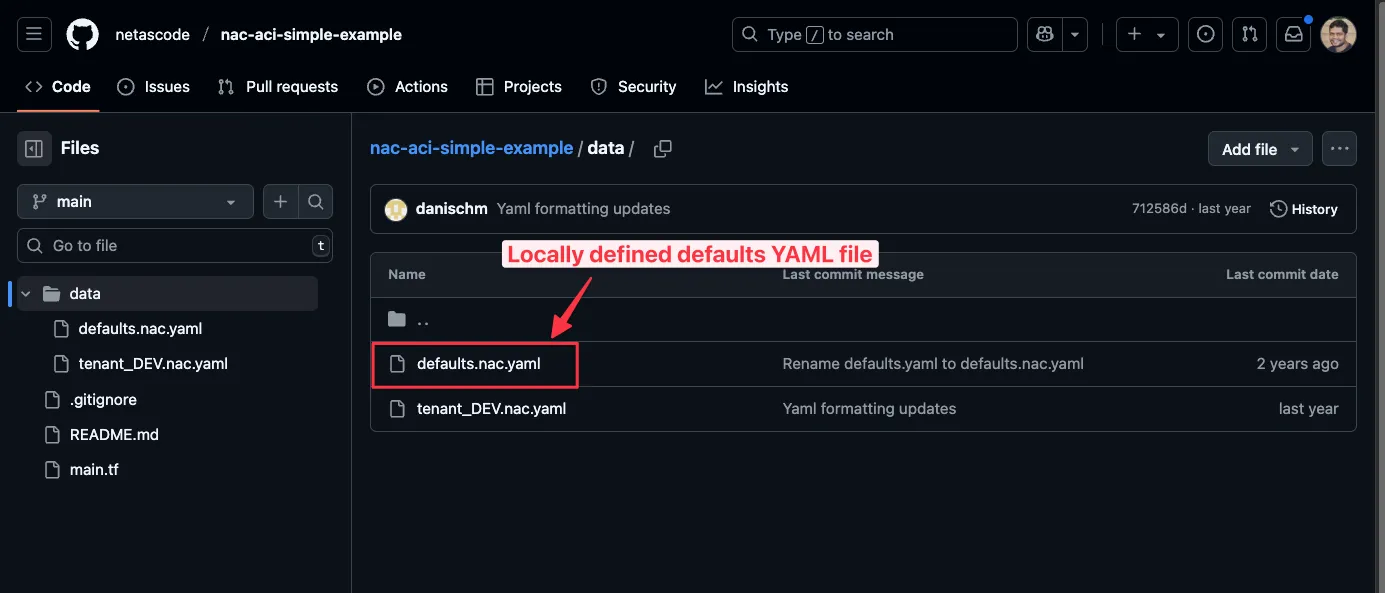Viewport: 1385px width, 593px height.
Task: Switch to the Actions tab
Action: [408, 87]
